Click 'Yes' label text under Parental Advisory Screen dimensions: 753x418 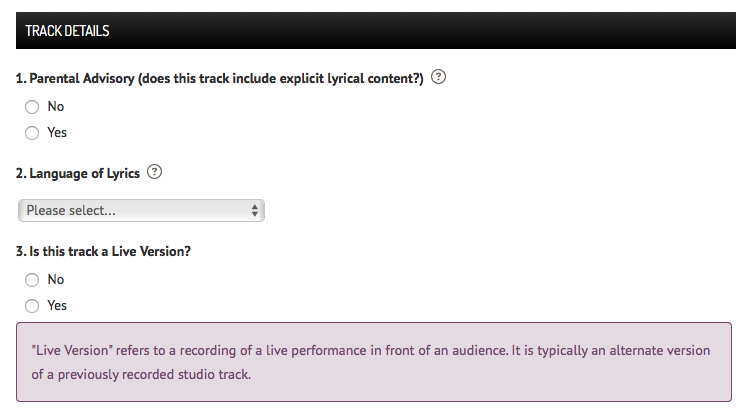pos(57,133)
